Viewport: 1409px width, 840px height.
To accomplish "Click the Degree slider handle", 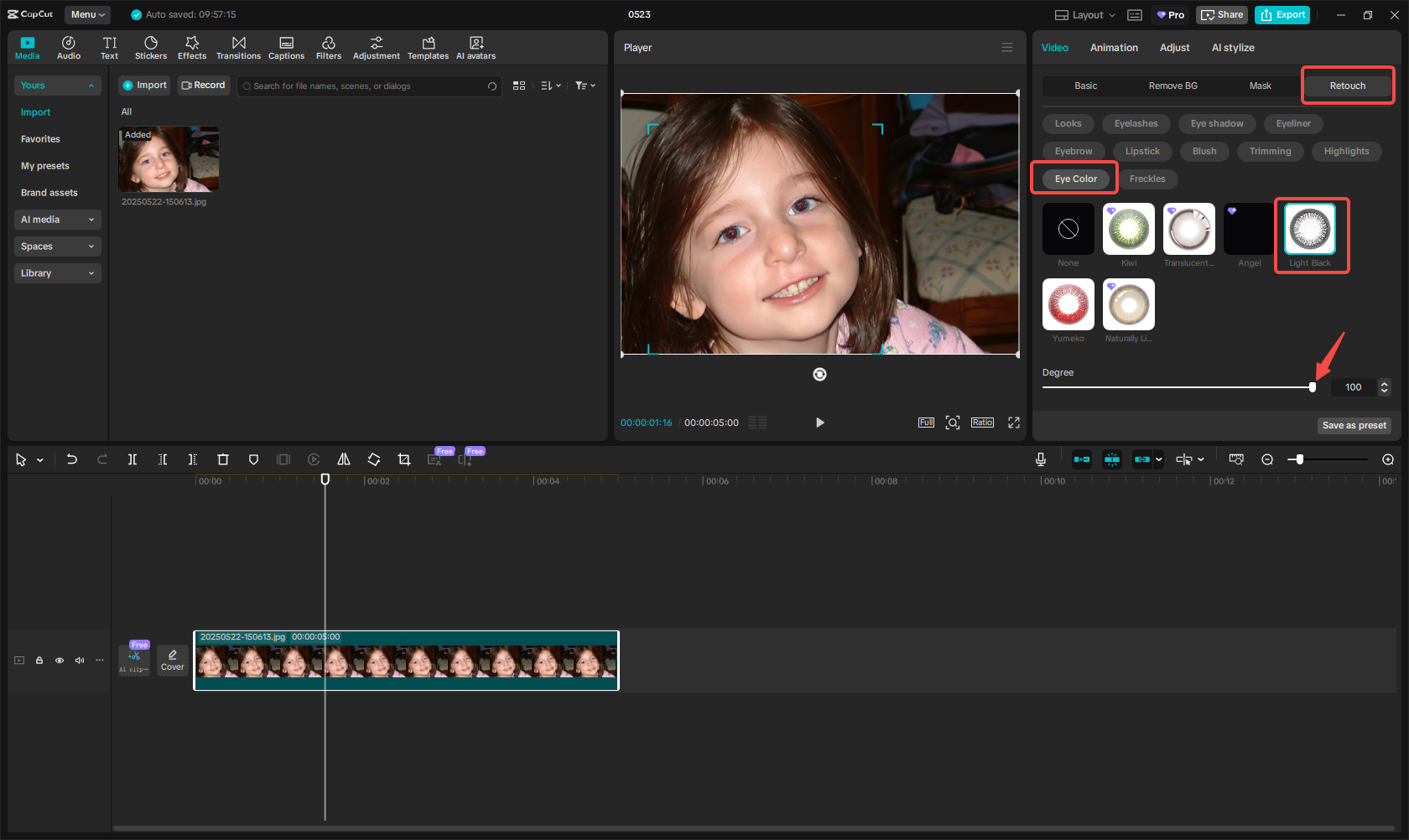I will click(x=1313, y=387).
